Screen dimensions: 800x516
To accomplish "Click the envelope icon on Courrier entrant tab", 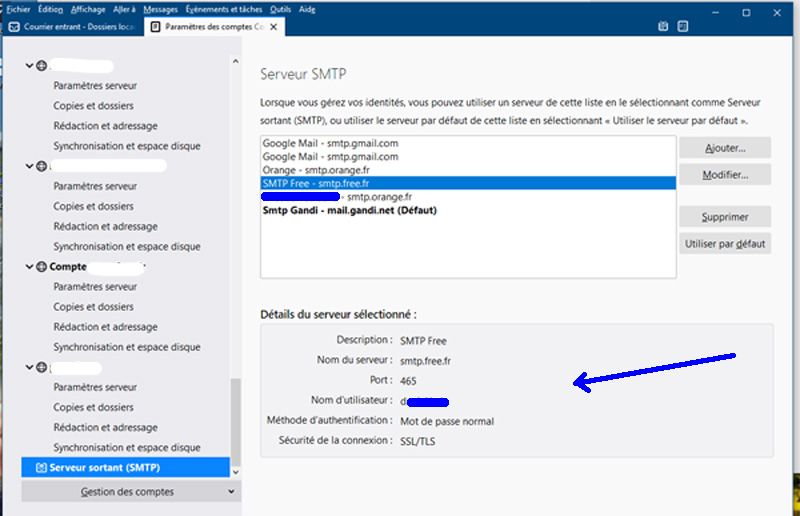I will pyautogui.click(x=13, y=27).
